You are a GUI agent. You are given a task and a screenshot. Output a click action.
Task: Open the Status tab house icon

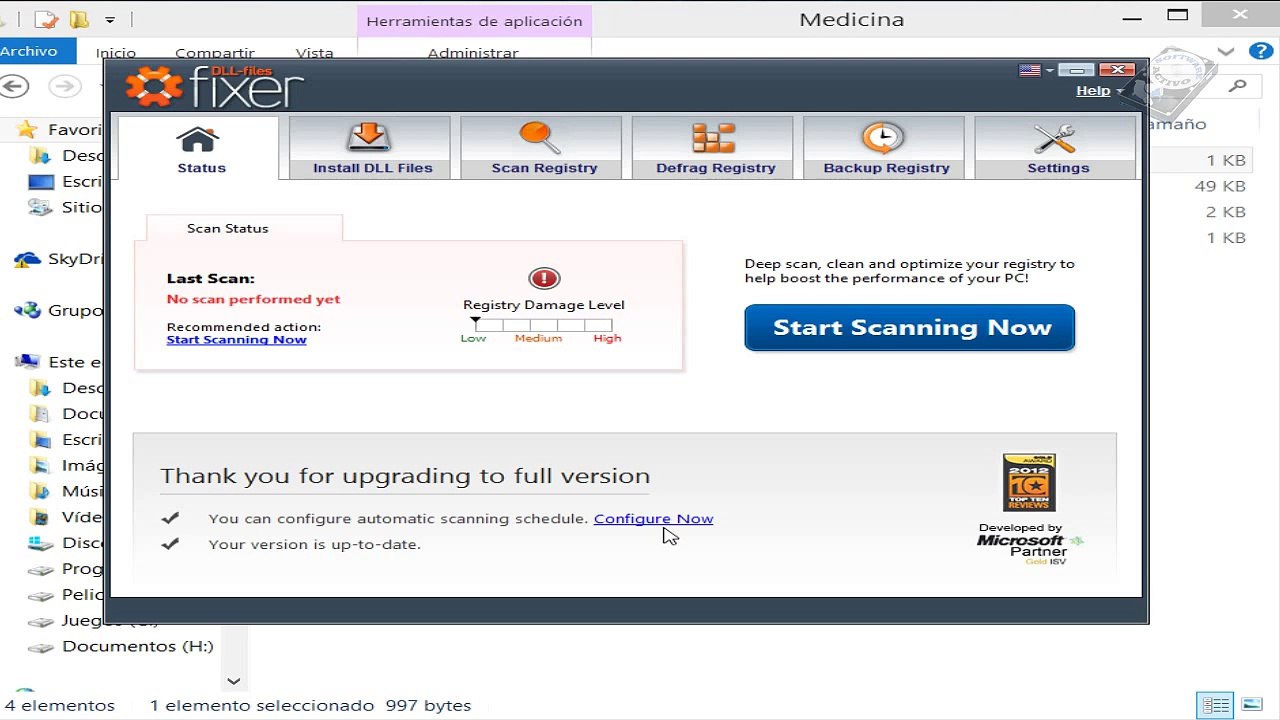[198, 138]
